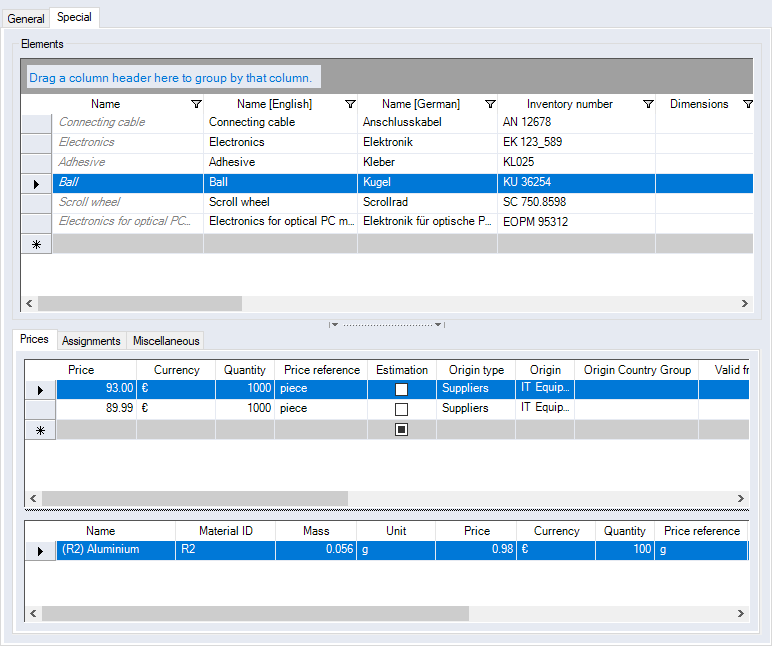The image size is (772, 646).
Task: Open the Miscellaneous tab
Action: (166, 341)
